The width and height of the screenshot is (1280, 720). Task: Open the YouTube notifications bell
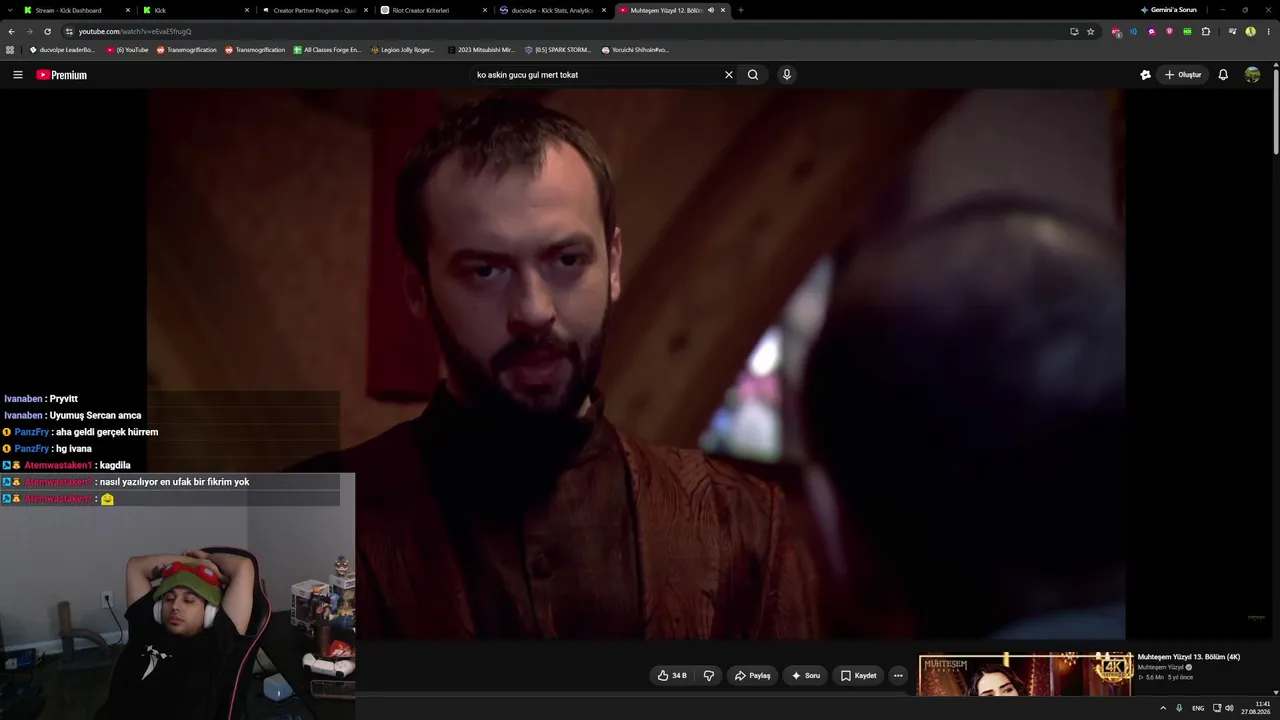[1223, 75]
